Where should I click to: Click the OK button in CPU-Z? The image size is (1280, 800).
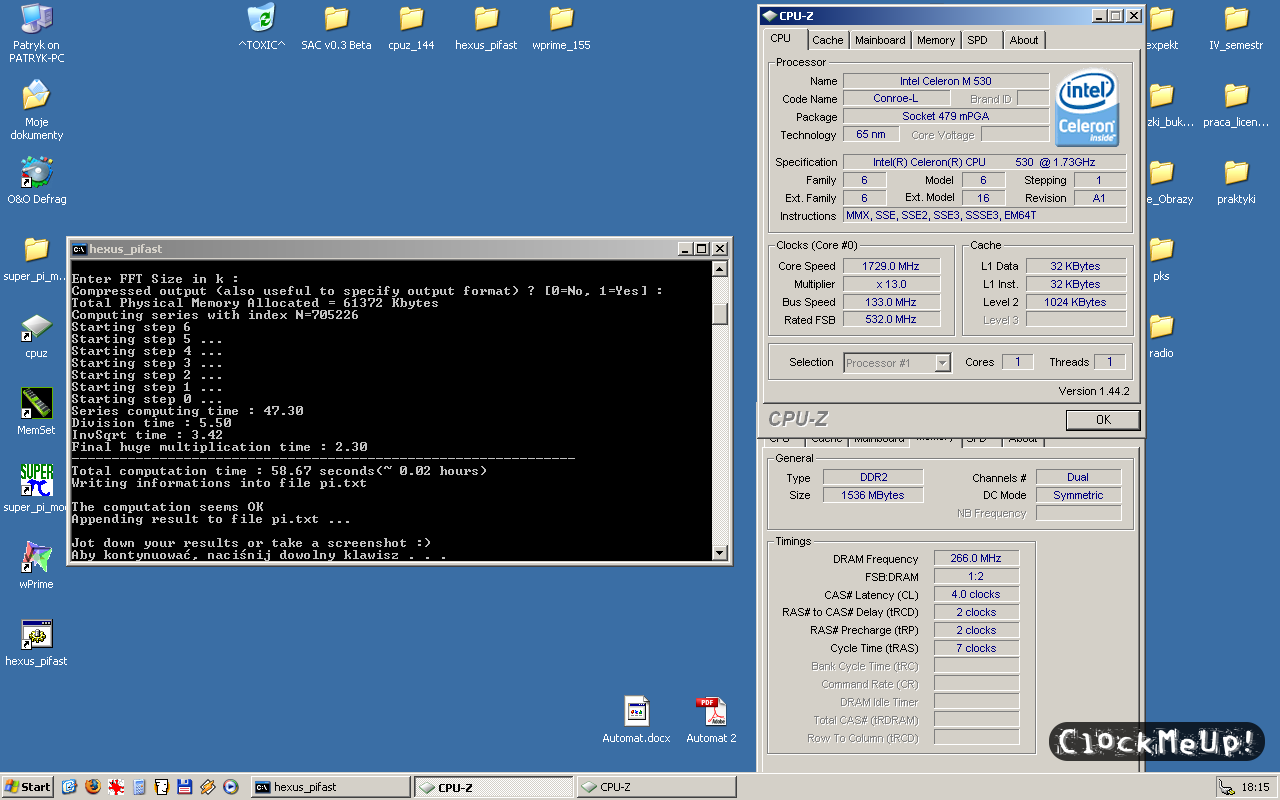tap(1103, 419)
